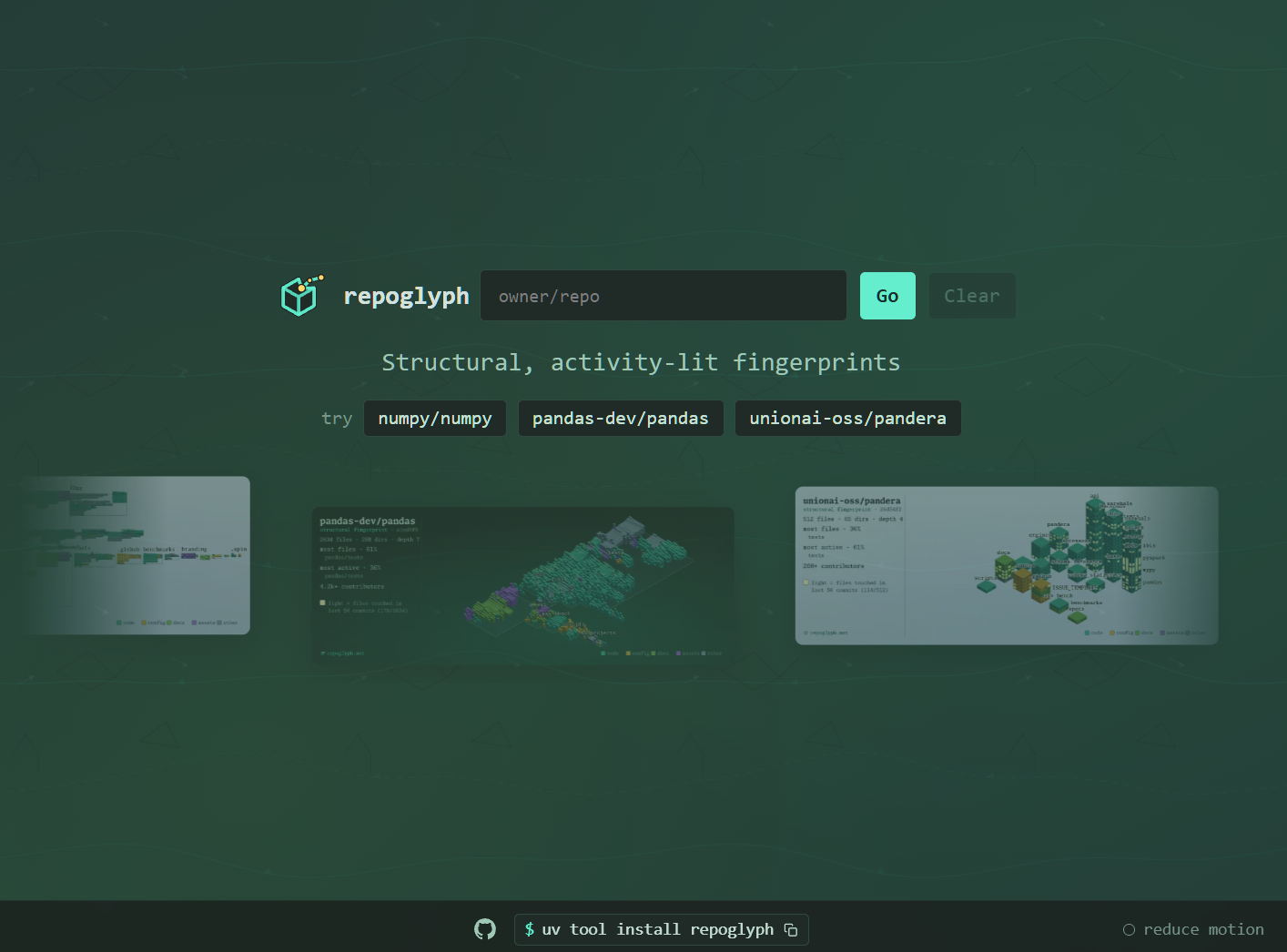Click the 'Structural, activity-lit fingerprints' tagline

coord(641,362)
